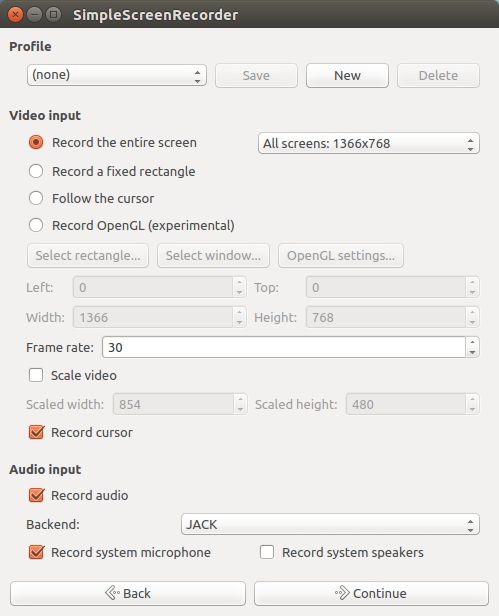Increase frame rate with up arrow

coord(472,342)
